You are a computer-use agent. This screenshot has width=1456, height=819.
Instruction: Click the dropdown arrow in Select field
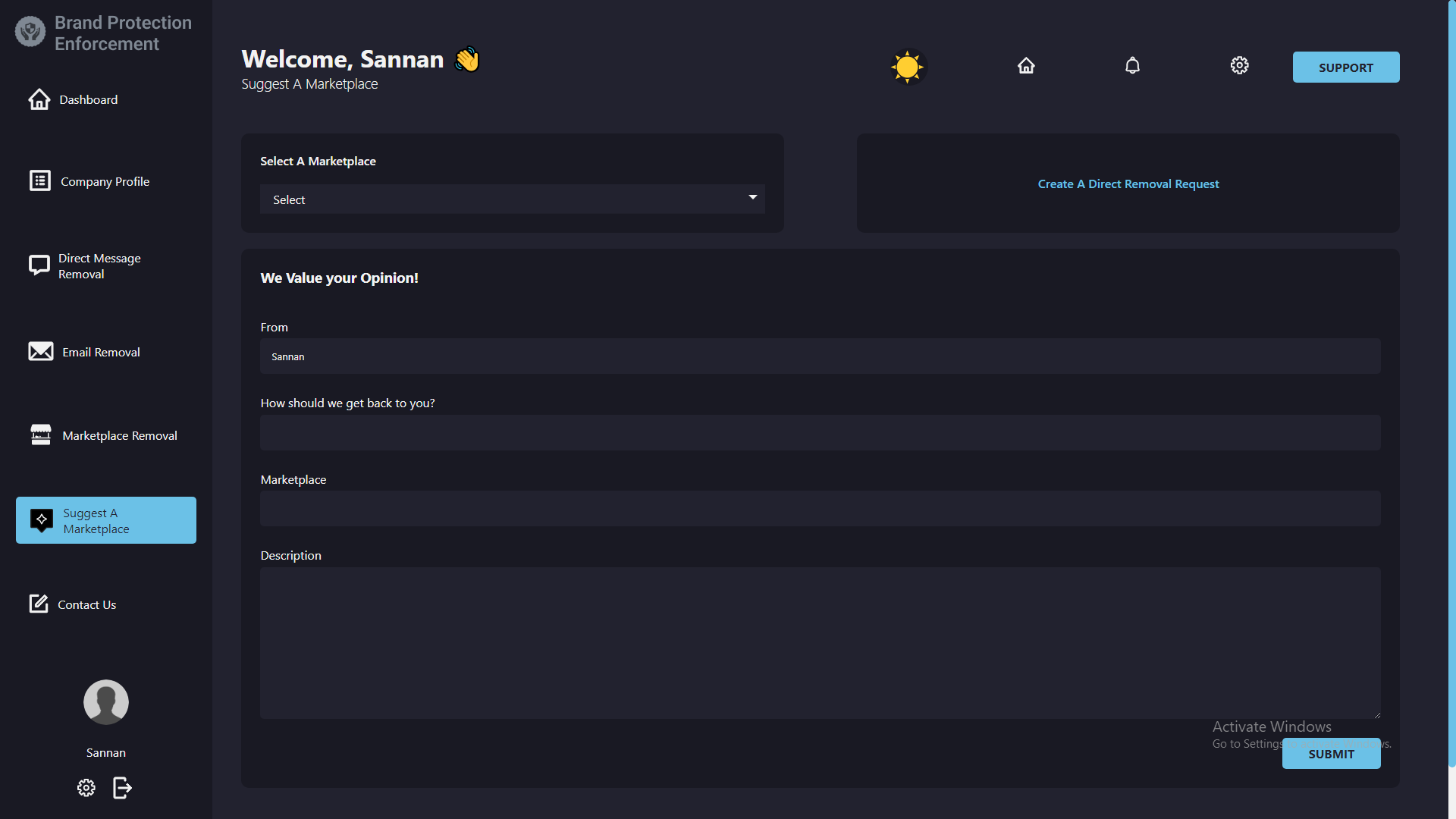[752, 197]
